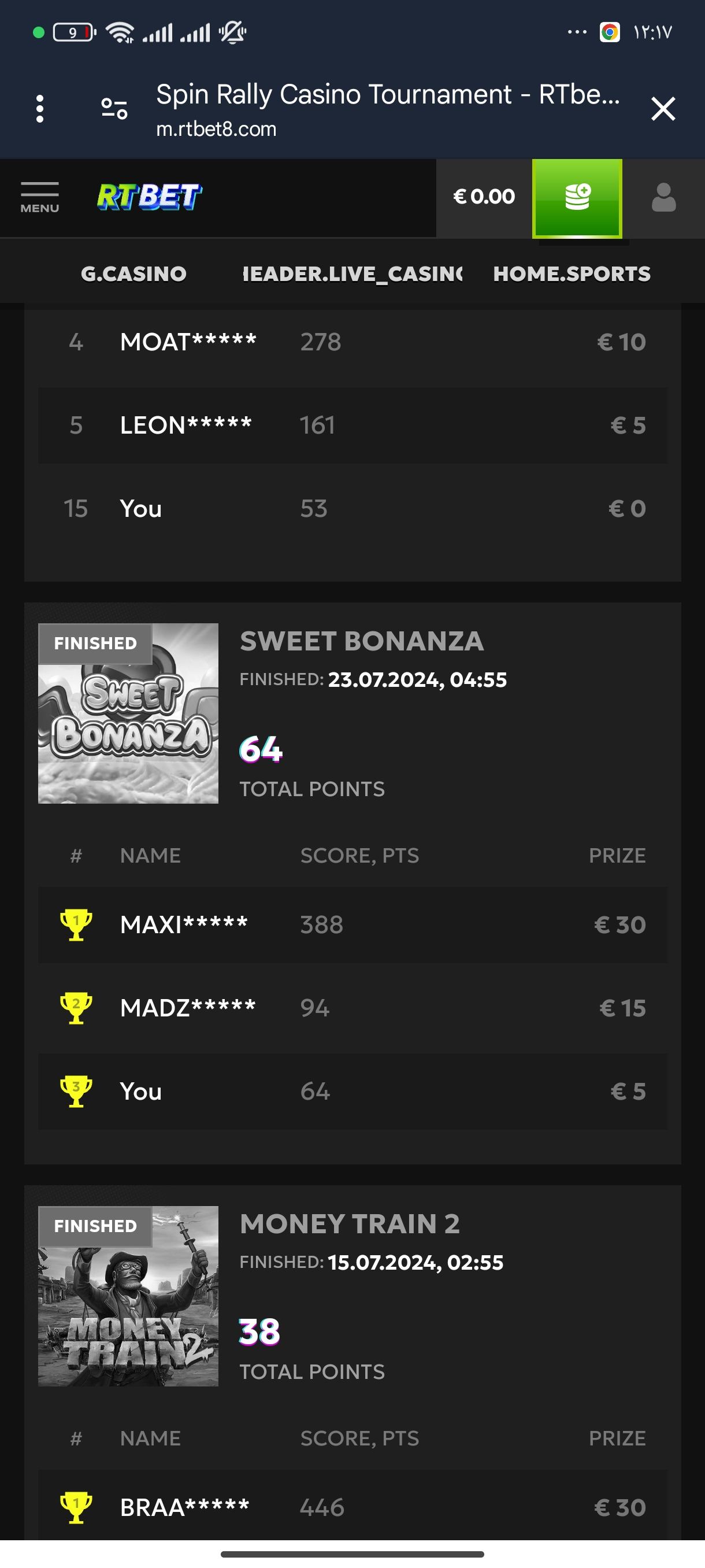Open the Money Train 2 thumbnail
This screenshot has height=1568, width=705.
[128, 1296]
